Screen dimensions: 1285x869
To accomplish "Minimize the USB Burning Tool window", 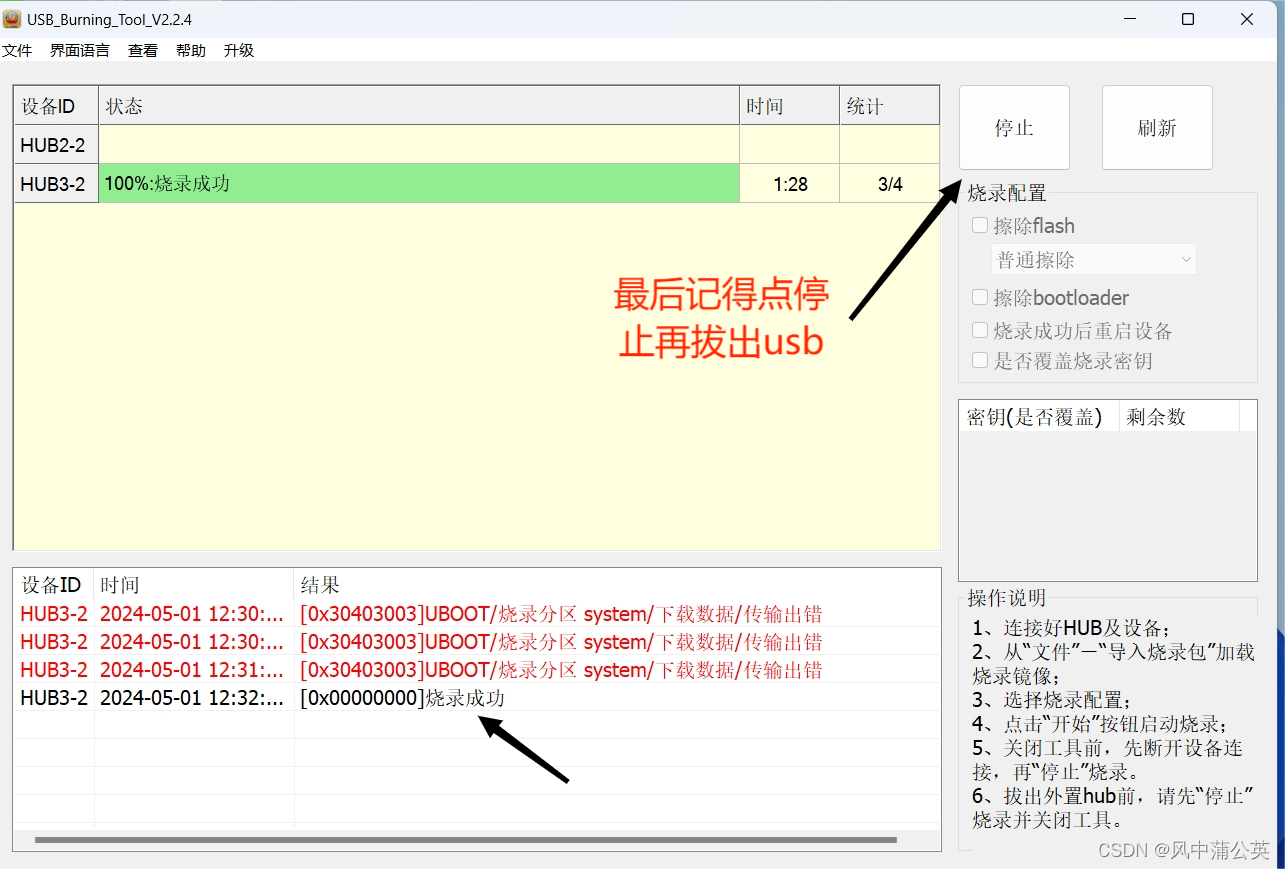I will [1129, 19].
